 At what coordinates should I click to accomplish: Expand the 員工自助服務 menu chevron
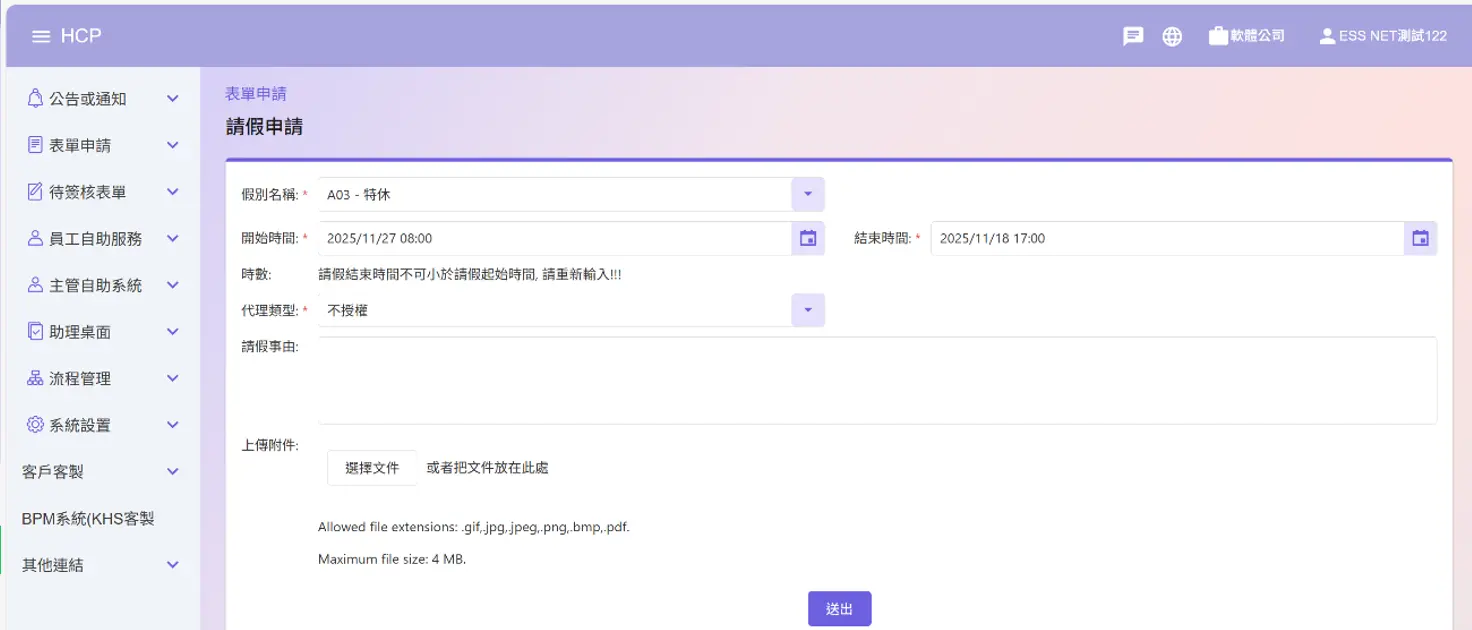point(172,239)
